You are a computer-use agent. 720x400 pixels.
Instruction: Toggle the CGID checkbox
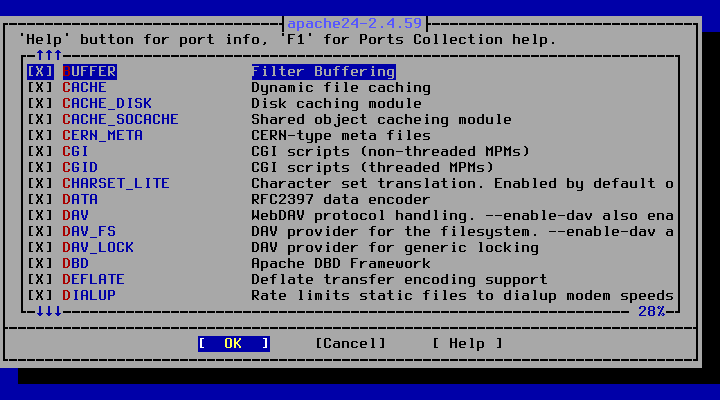pyautogui.click(x=40, y=168)
